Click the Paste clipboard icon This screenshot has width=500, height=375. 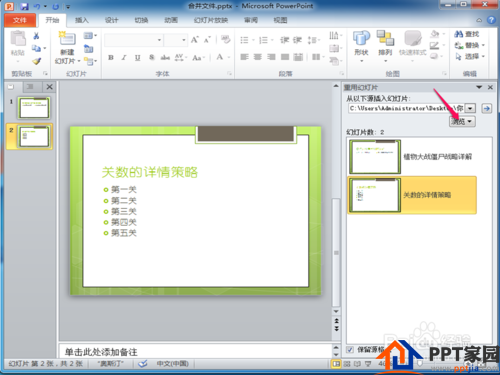(x=18, y=39)
